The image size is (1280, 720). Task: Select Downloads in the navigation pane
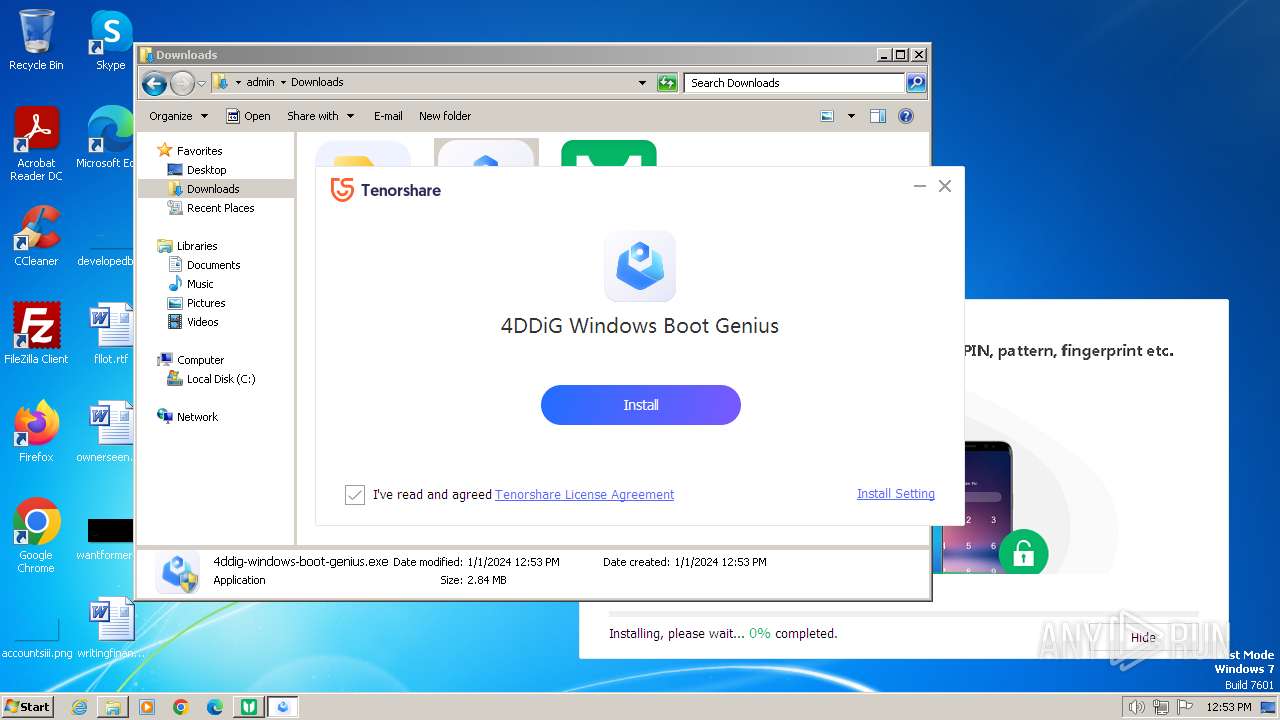204,189
